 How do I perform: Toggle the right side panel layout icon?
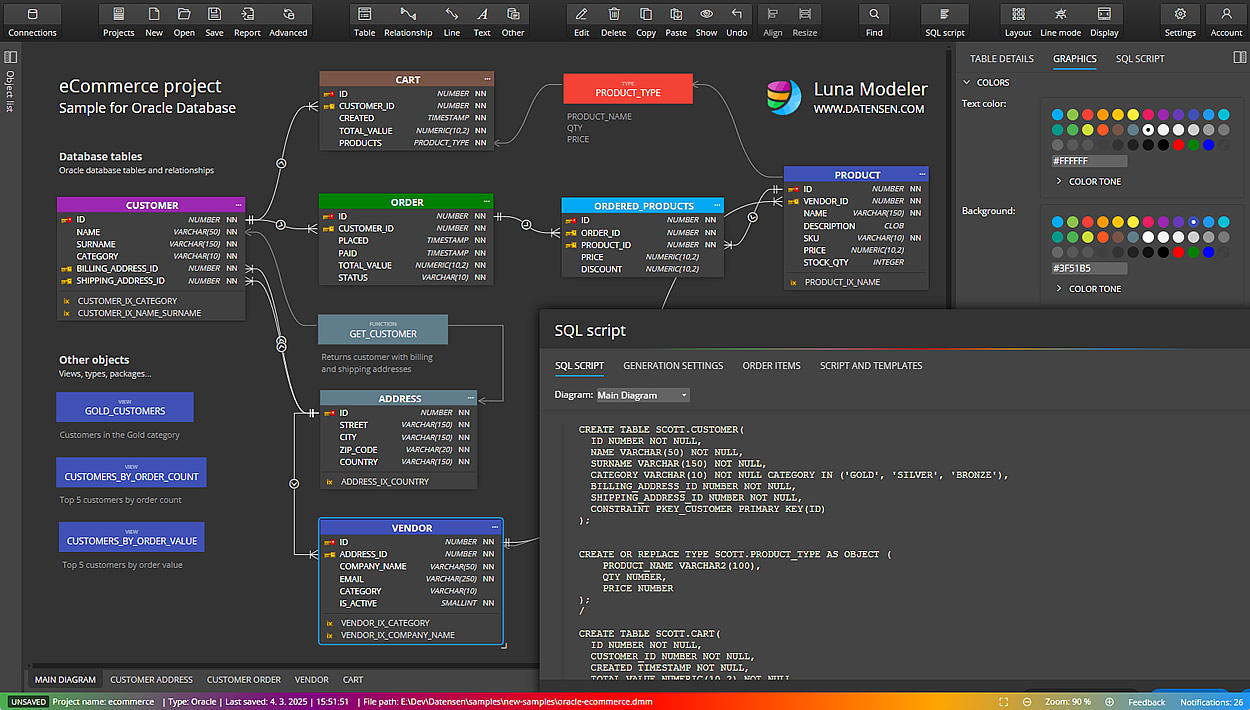[x=1240, y=58]
